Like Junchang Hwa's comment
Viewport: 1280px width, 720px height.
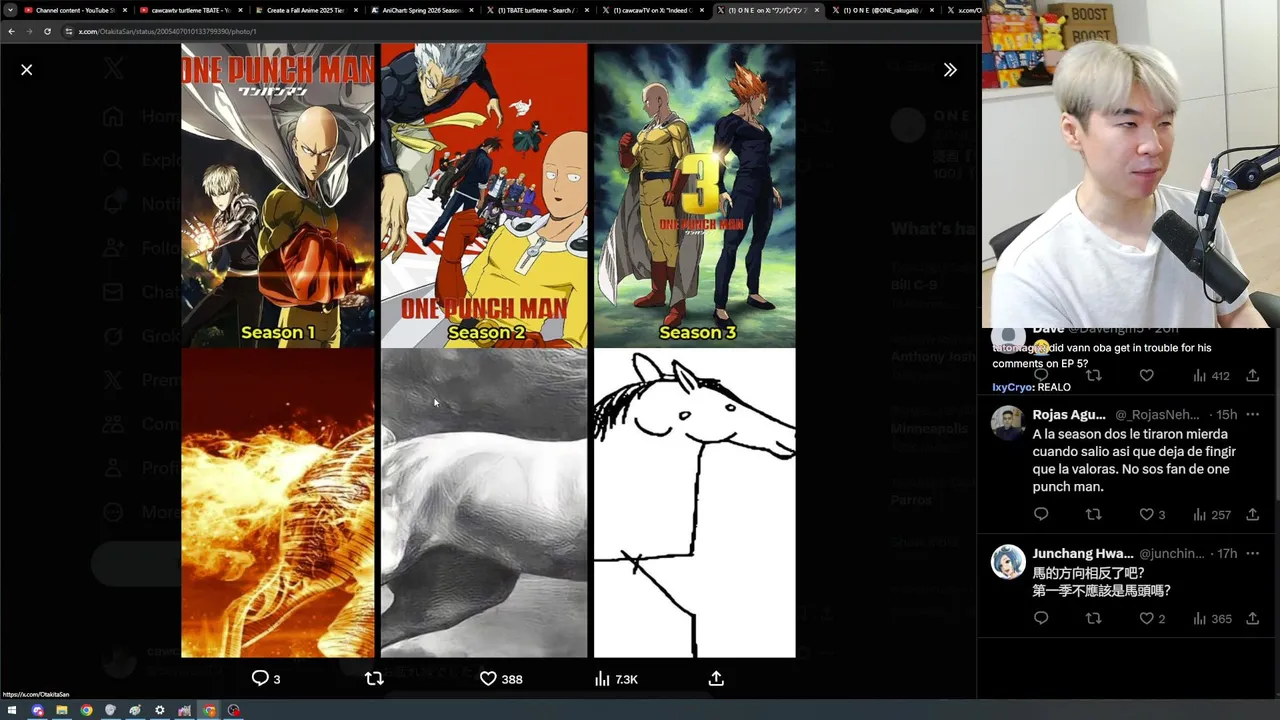(1152, 619)
